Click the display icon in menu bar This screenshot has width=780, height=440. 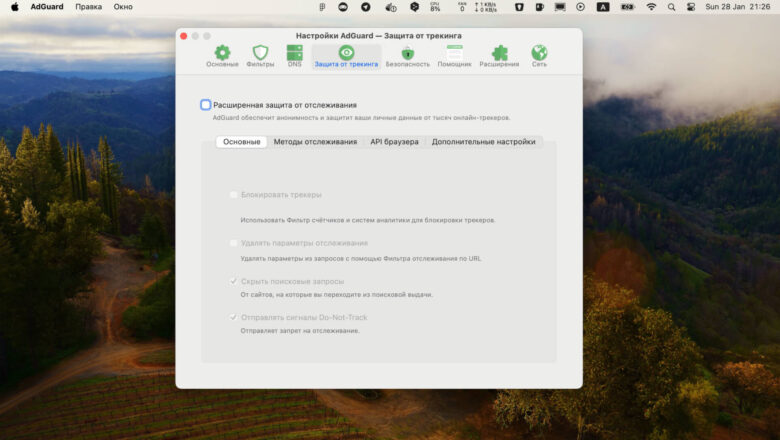[x=560, y=7]
